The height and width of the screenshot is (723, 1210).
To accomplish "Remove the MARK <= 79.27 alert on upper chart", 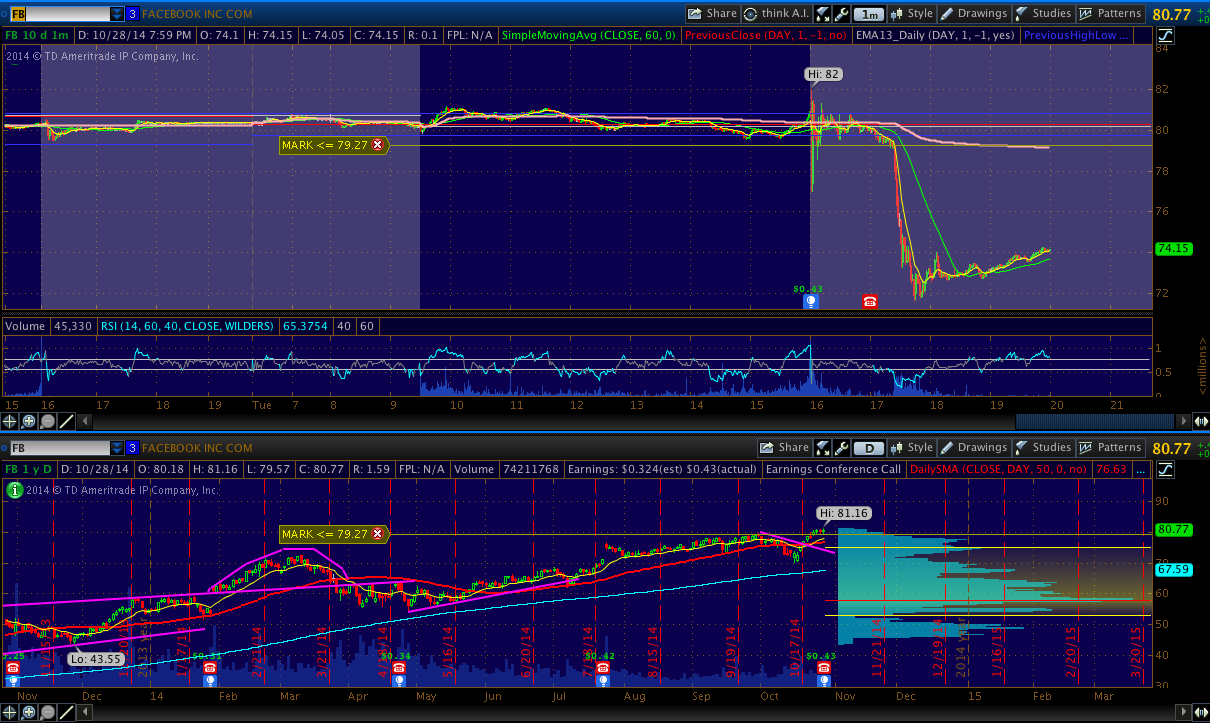I will (377, 145).
